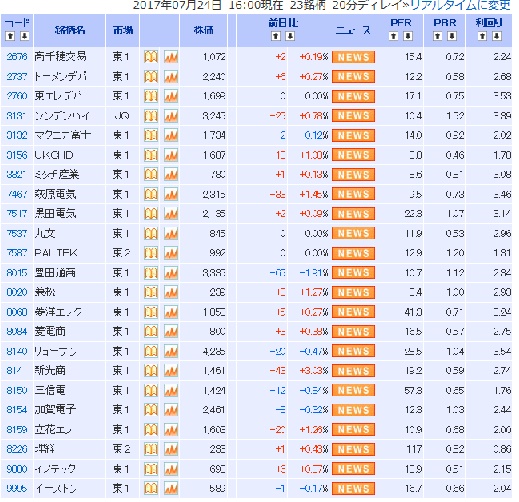The width and height of the screenshot is (519, 502).
Task: Open chart icon for code 2737 row
Action: pyautogui.click(x=171, y=77)
